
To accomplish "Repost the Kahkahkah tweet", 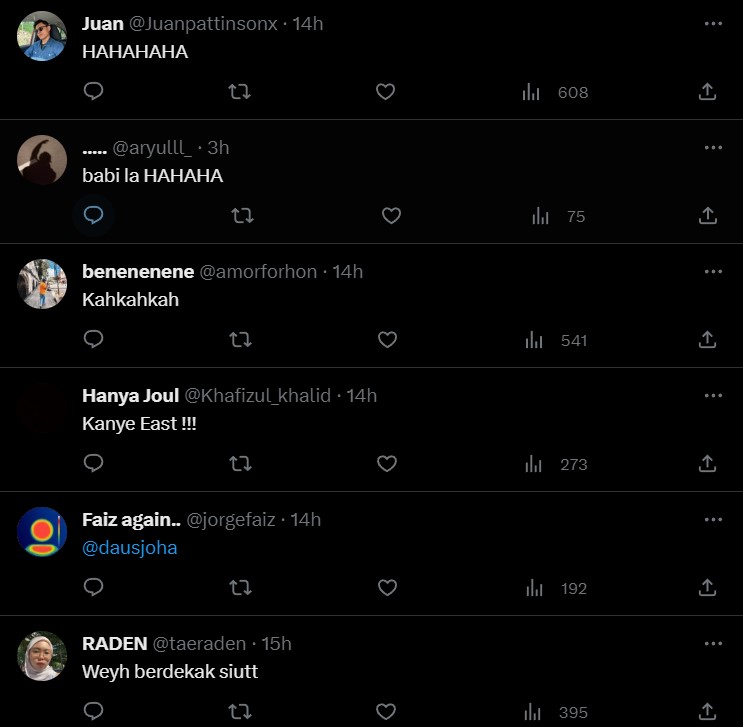I will pyautogui.click(x=240, y=340).
